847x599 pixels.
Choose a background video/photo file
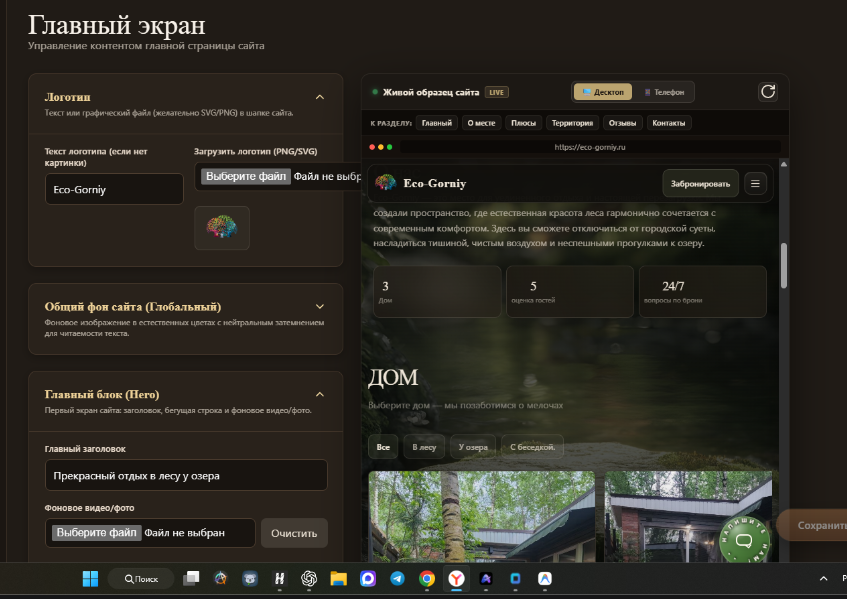click(97, 533)
